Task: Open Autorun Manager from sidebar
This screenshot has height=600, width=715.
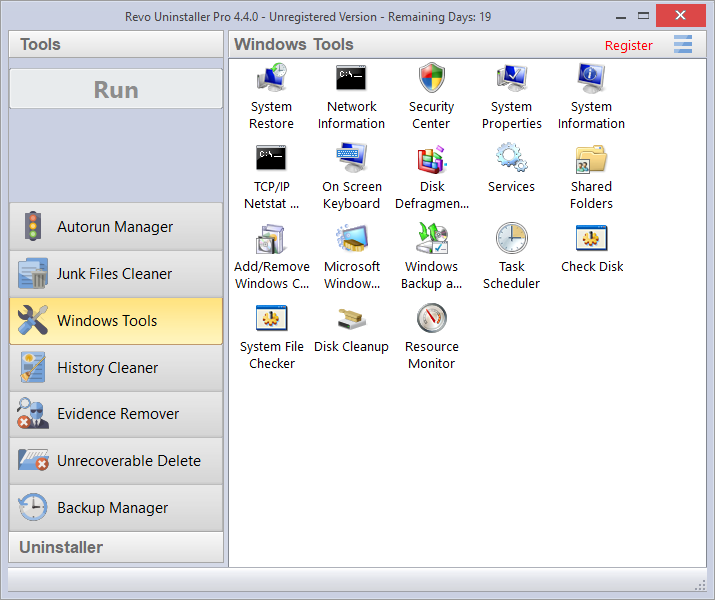Action: (116, 227)
